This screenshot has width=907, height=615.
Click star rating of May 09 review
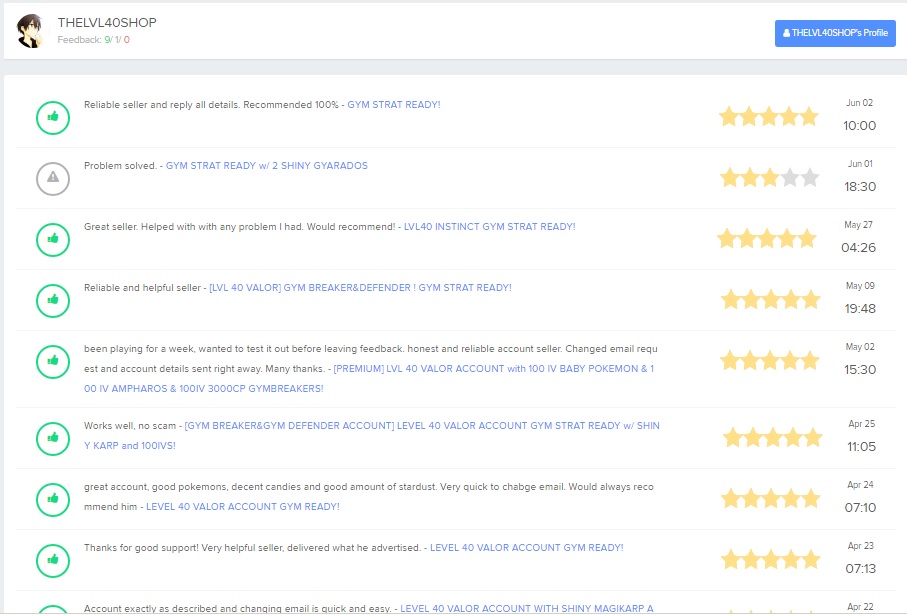point(770,300)
